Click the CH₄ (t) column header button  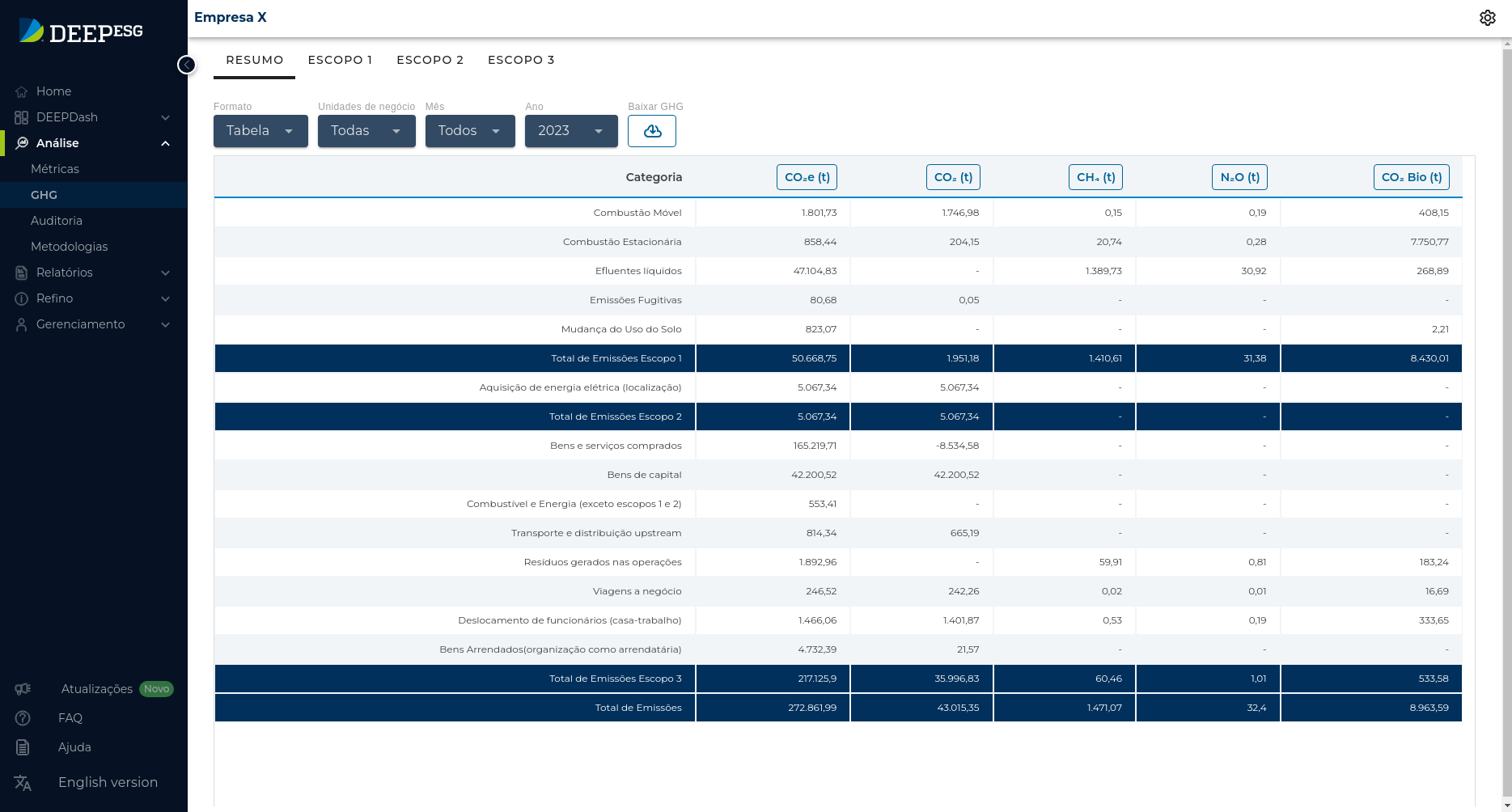coord(1095,177)
